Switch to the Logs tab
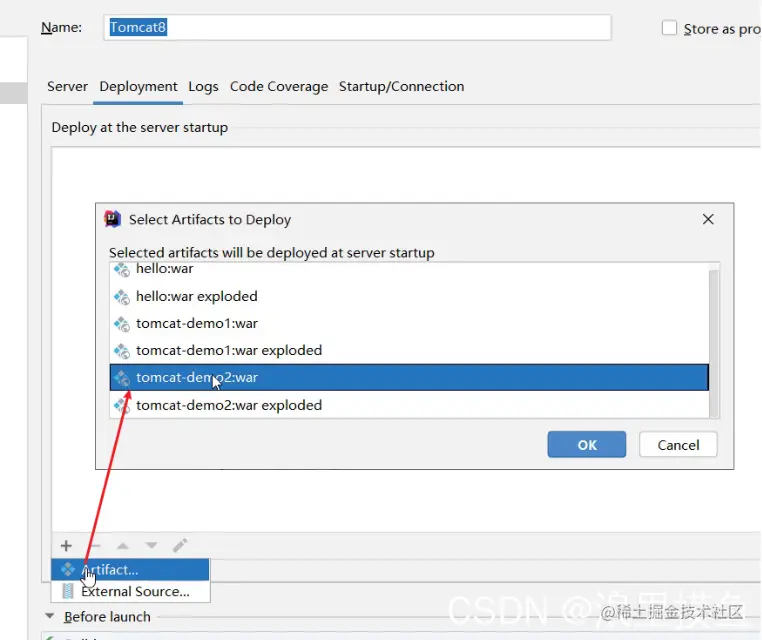Image resolution: width=762 pixels, height=640 pixels. pos(203,86)
